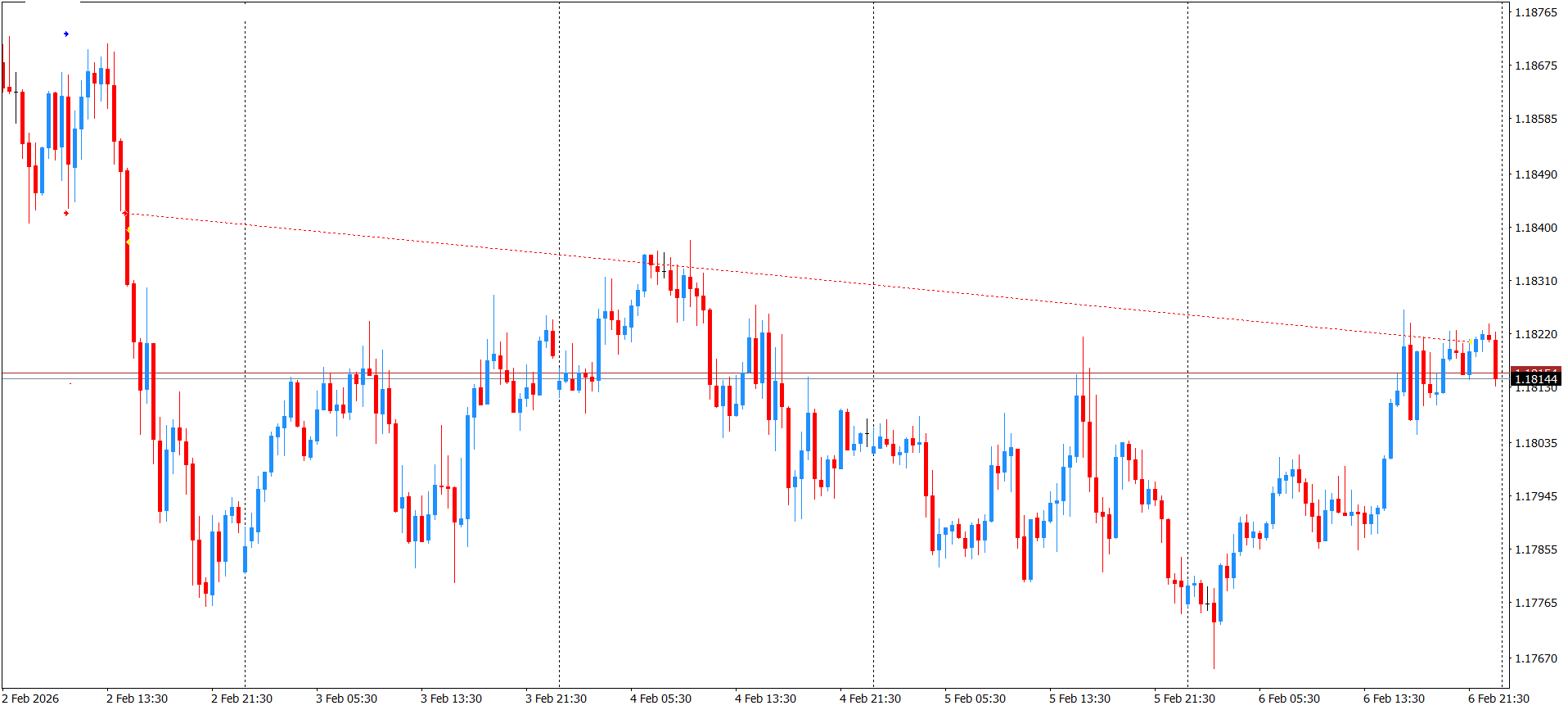Image resolution: width=1568 pixels, height=710 pixels.
Task: Click the 6 Feb 13:30 time label
Action: [1394, 699]
